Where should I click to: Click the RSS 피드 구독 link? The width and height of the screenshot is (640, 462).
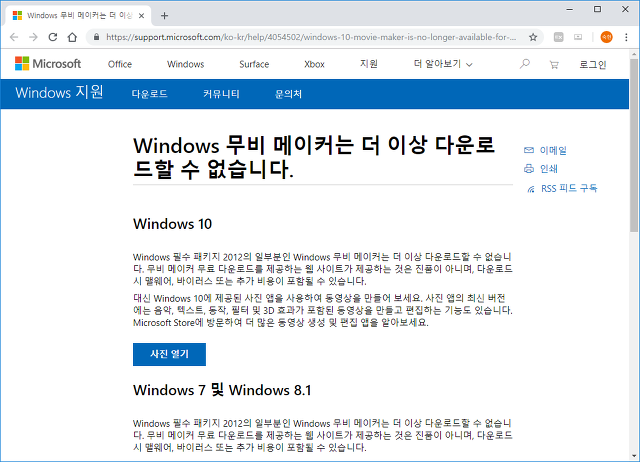(569, 188)
